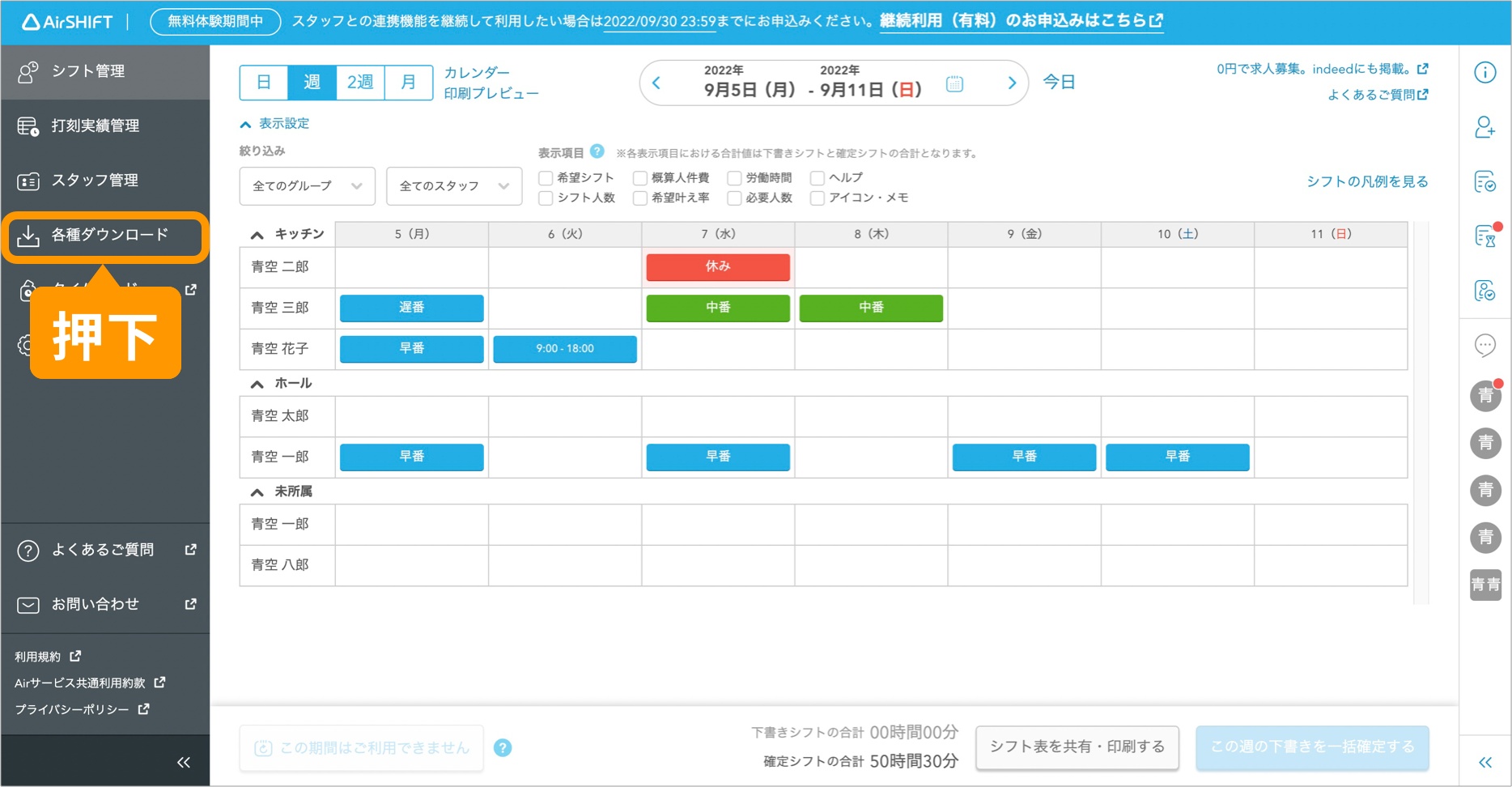Screen dimensions: 1512x787
Task: Check the 労働時間 display option
Action: point(735,178)
